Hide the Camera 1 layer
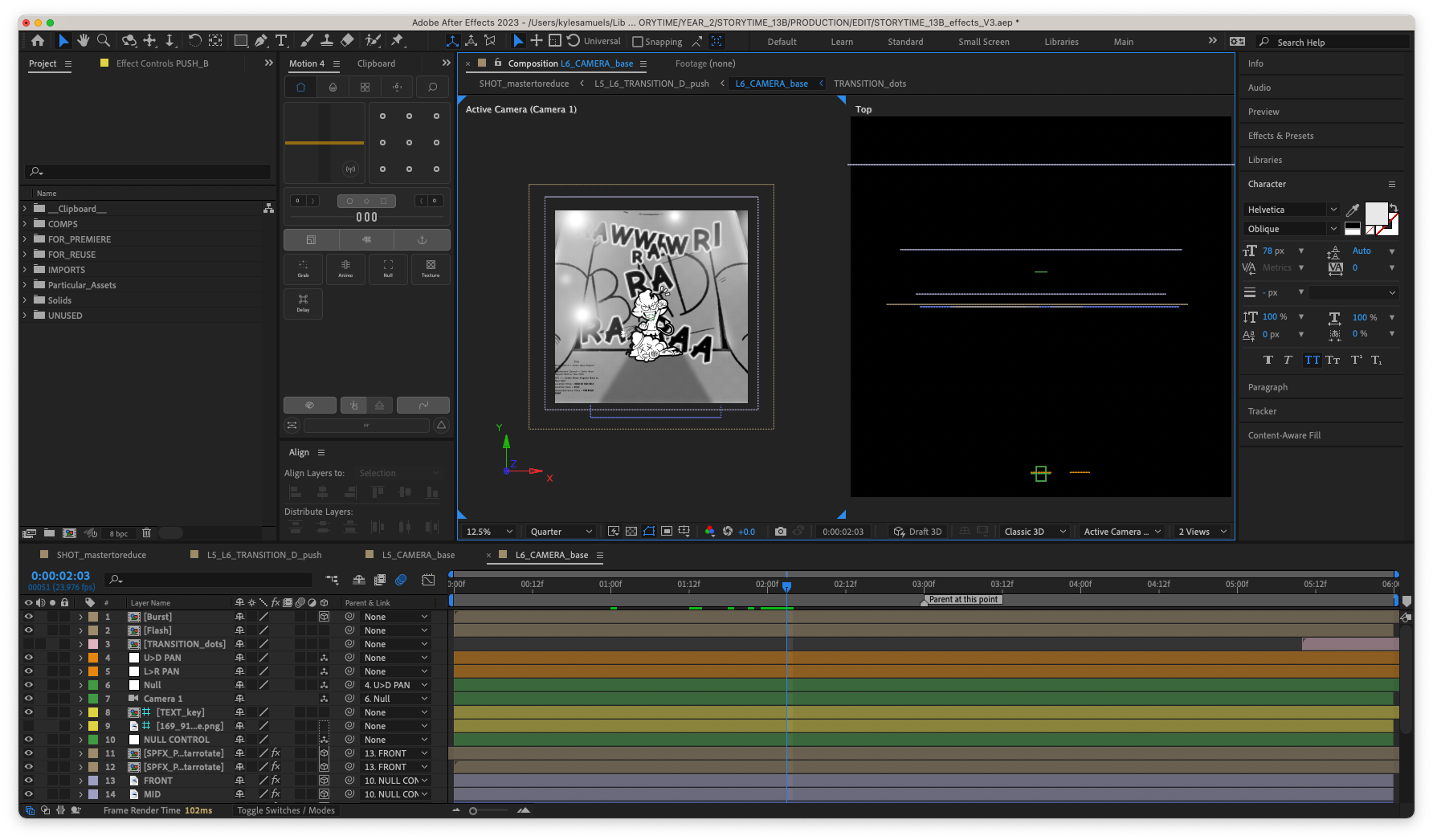This screenshot has width=1433, height=840. coord(29,699)
